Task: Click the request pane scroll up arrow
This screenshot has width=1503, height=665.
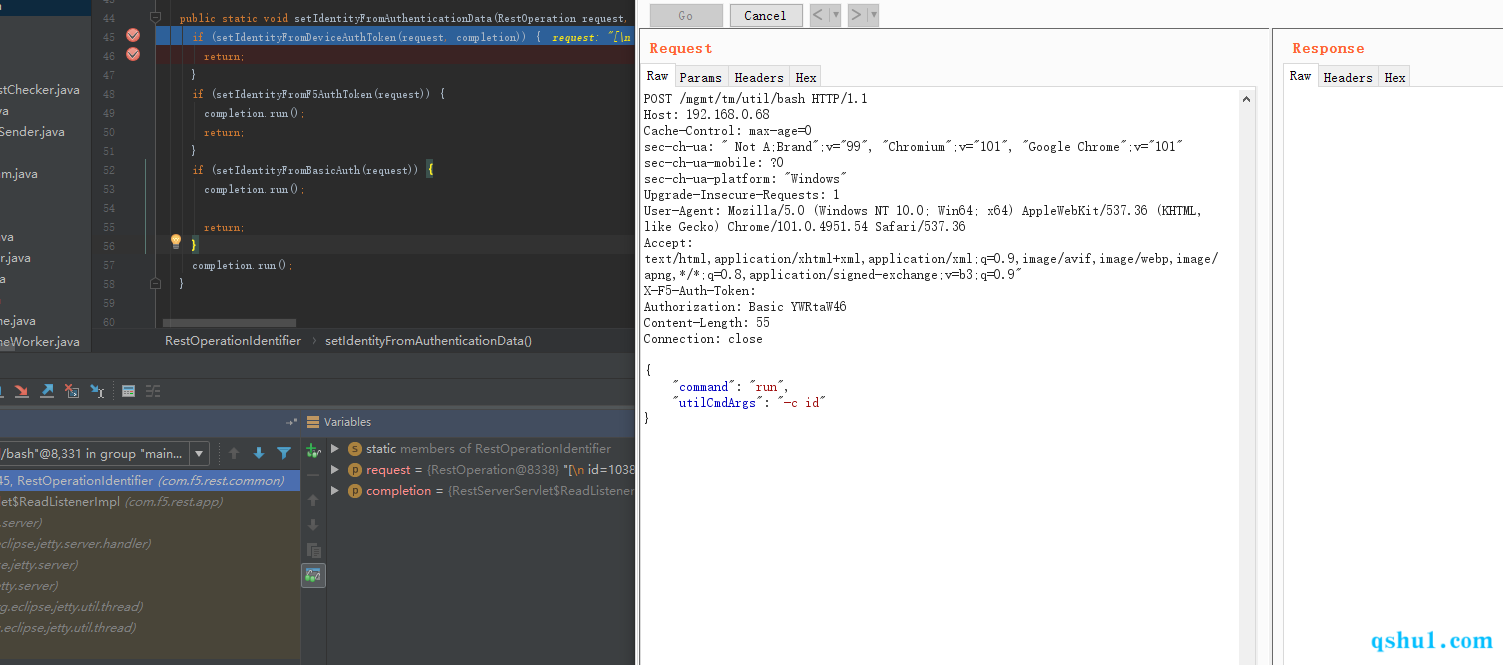Action: [x=1246, y=99]
